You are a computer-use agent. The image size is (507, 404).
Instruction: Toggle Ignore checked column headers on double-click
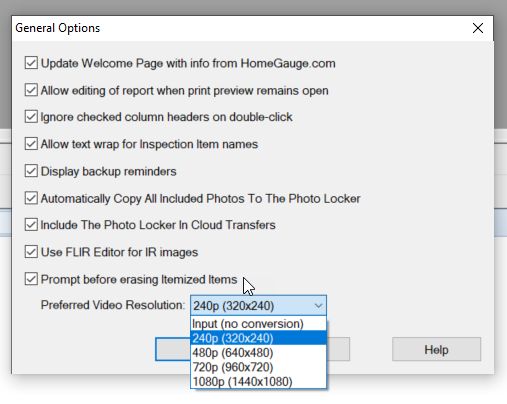[x=31, y=117]
